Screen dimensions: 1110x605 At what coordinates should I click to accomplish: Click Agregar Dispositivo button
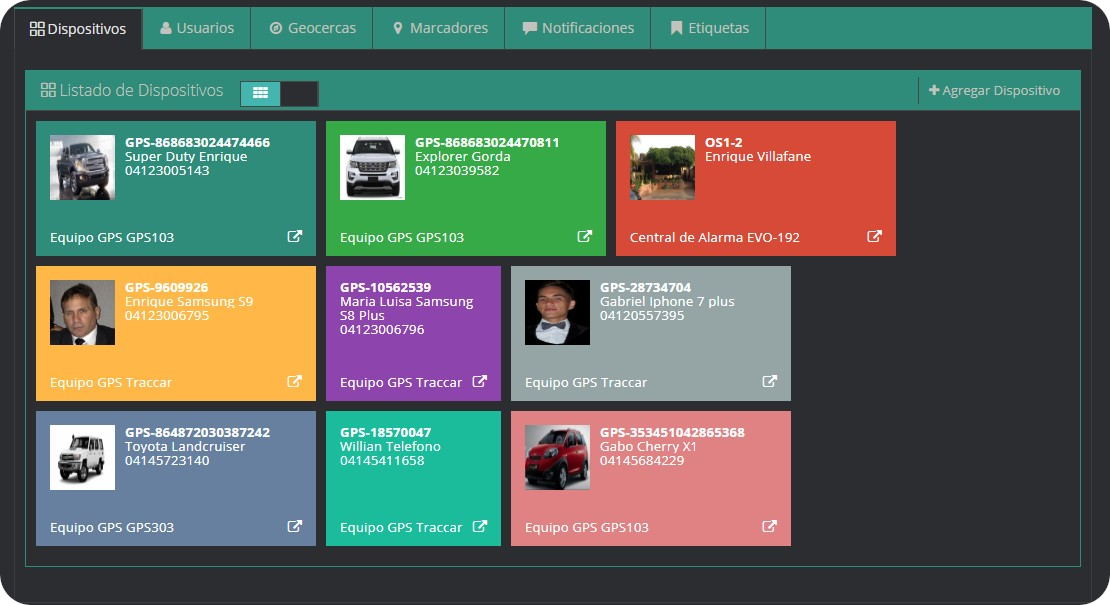coord(994,91)
